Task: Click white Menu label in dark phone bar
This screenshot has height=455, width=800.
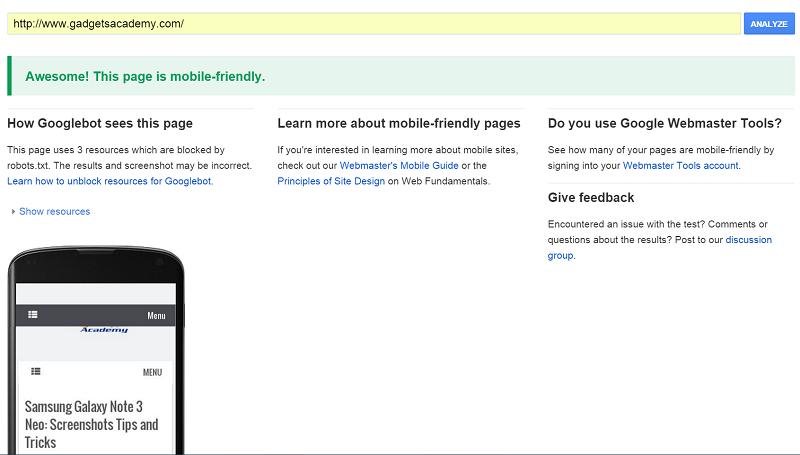Action: (x=156, y=316)
